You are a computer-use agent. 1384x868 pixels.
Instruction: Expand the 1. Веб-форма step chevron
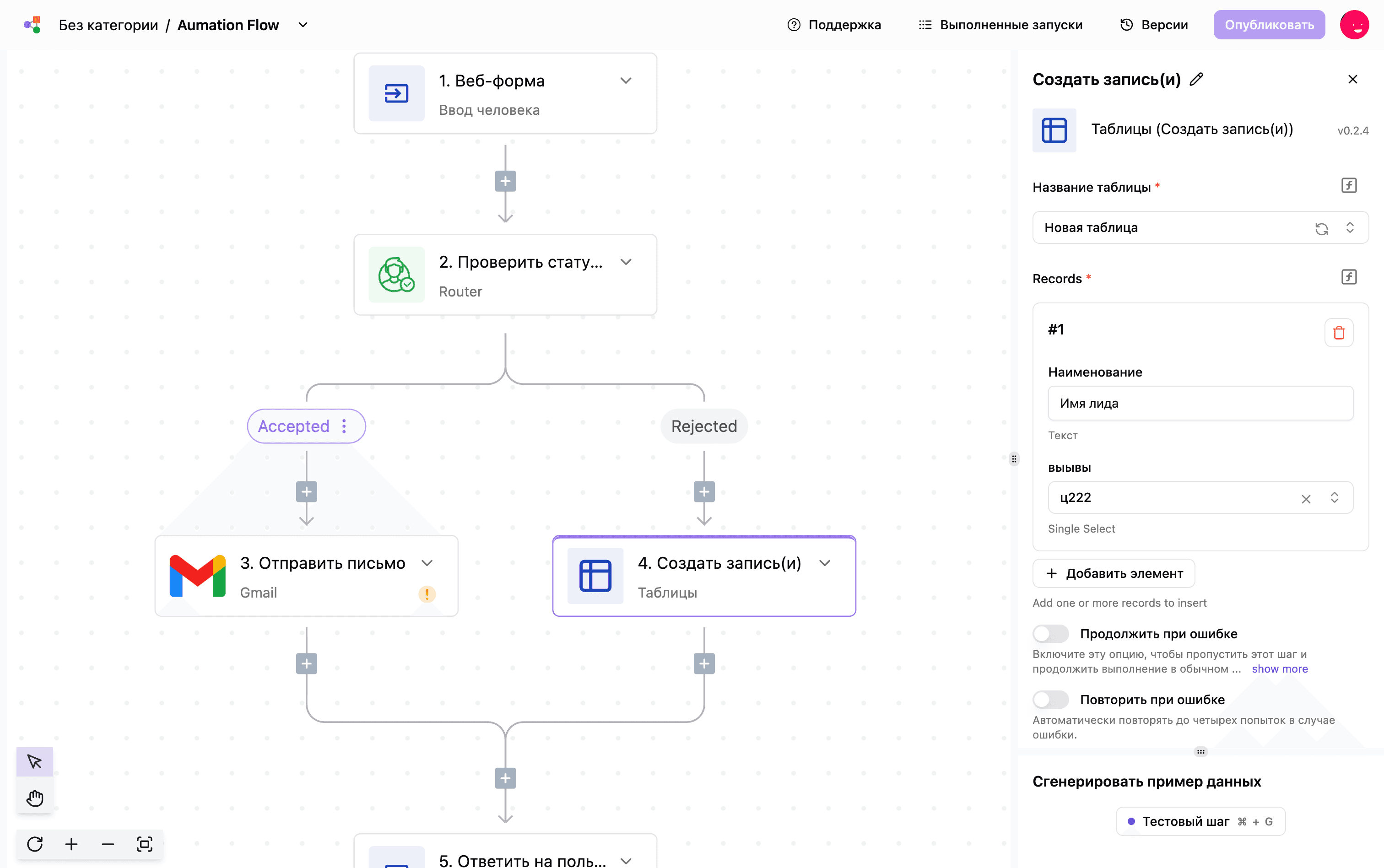626,81
